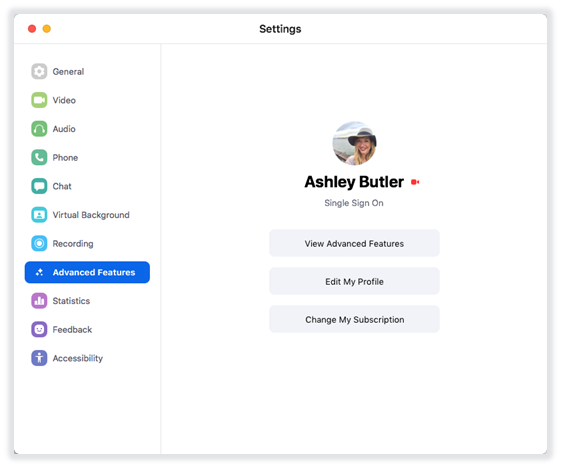Minimize Settings using the yellow button
Screen dimensions: 561x468
point(47,29)
